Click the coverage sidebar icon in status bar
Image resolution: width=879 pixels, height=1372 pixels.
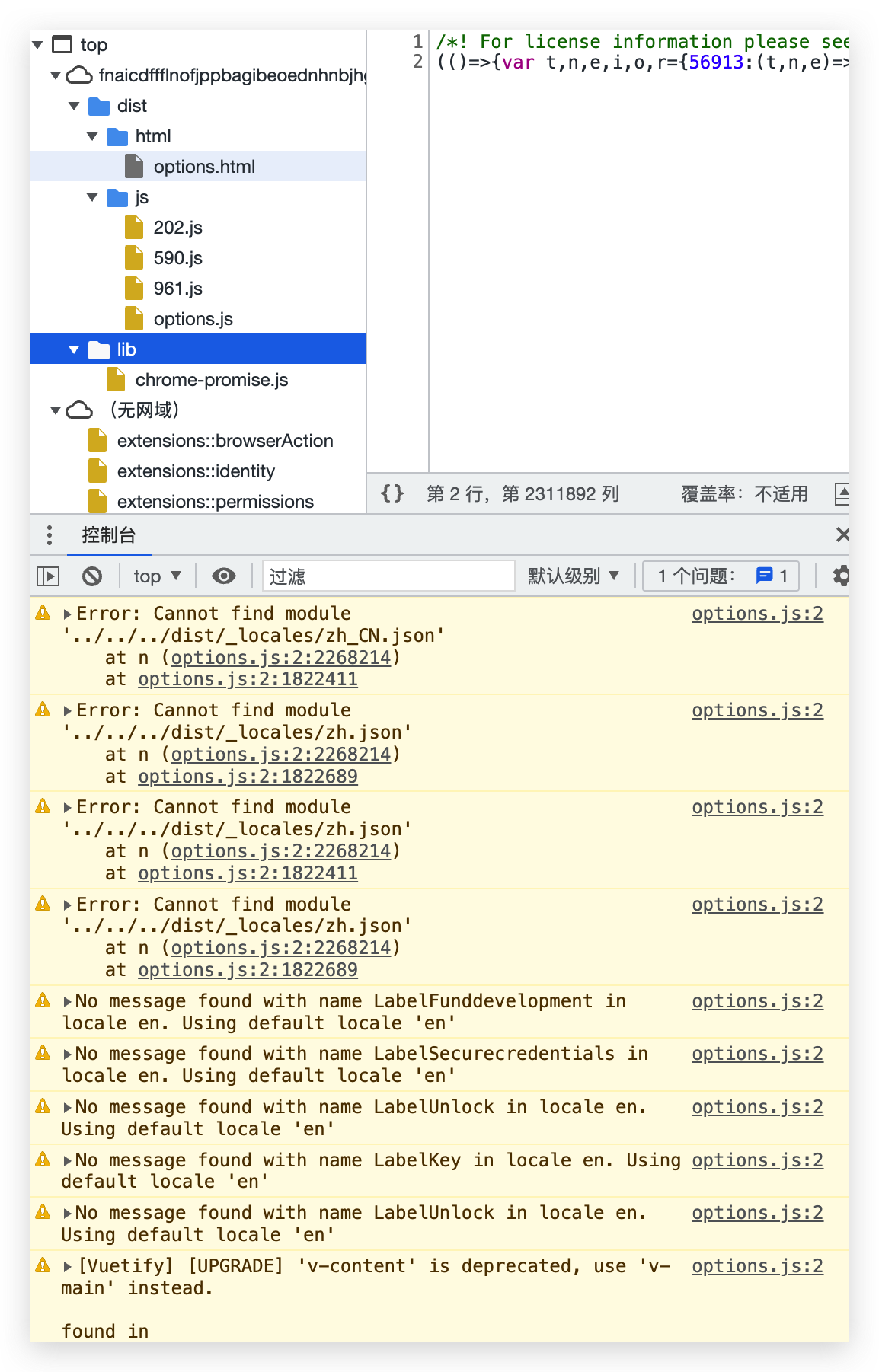tap(841, 494)
